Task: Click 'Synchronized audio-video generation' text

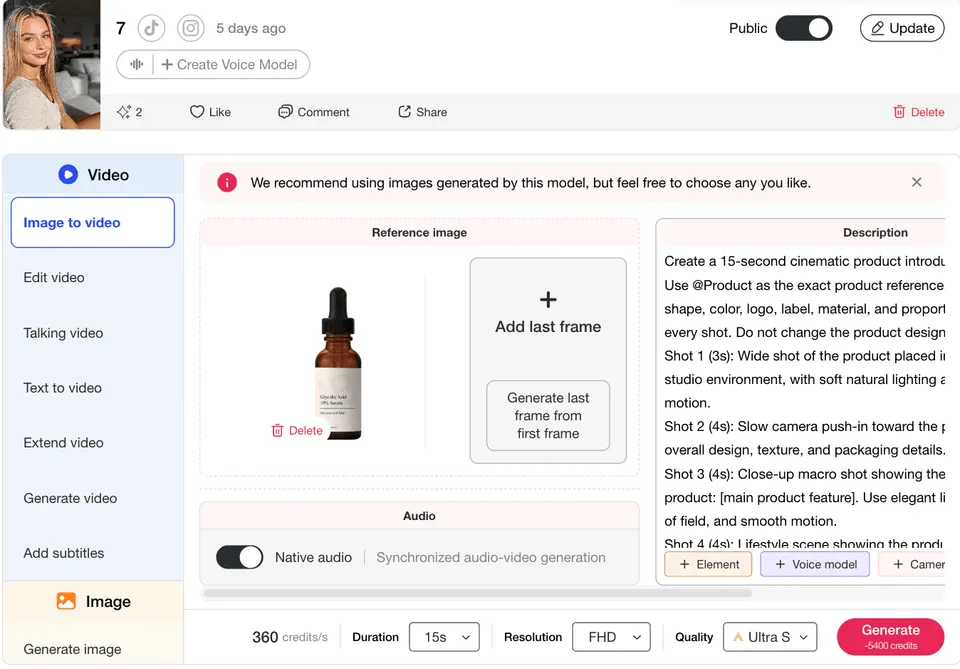Action: tap(491, 557)
